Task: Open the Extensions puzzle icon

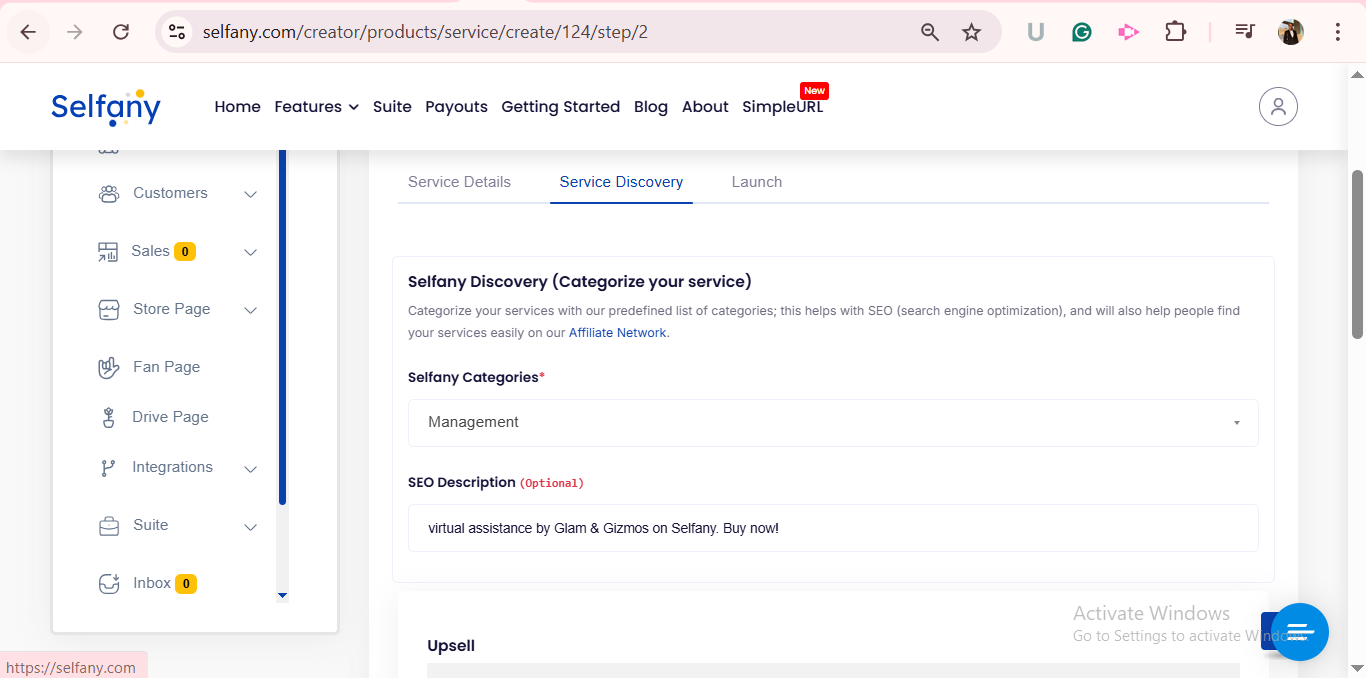Action: (x=1175, y=32)
